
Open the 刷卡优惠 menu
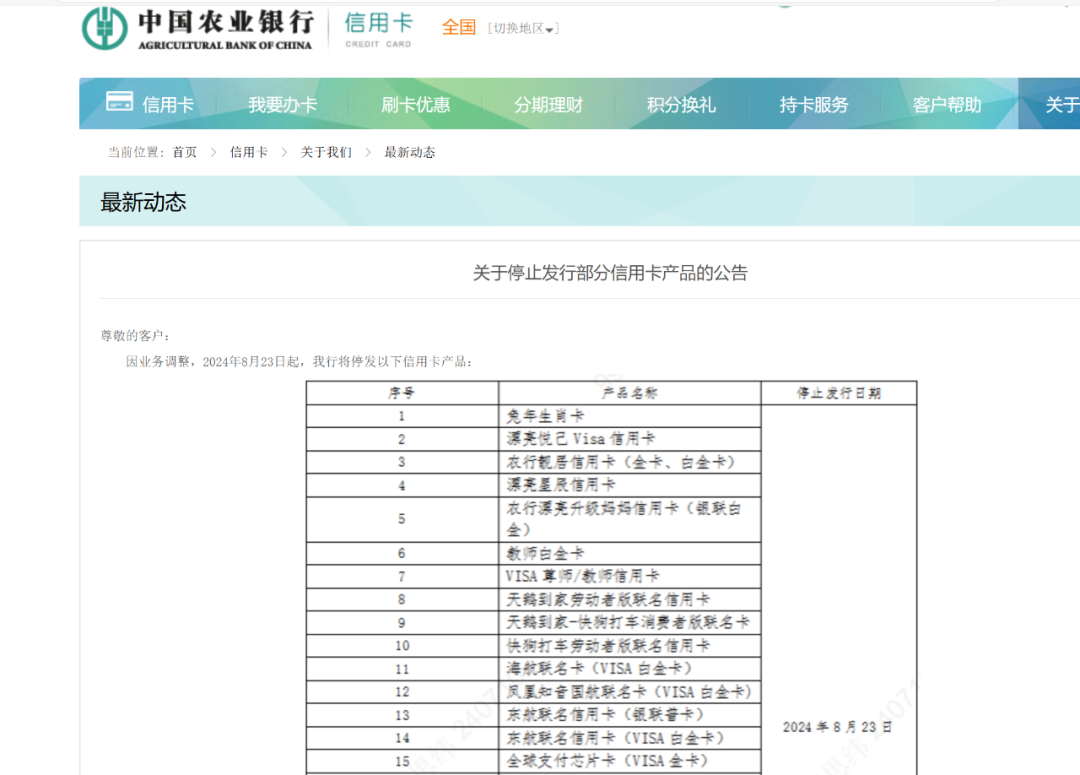pyautogui.click(x=417, y=103)
